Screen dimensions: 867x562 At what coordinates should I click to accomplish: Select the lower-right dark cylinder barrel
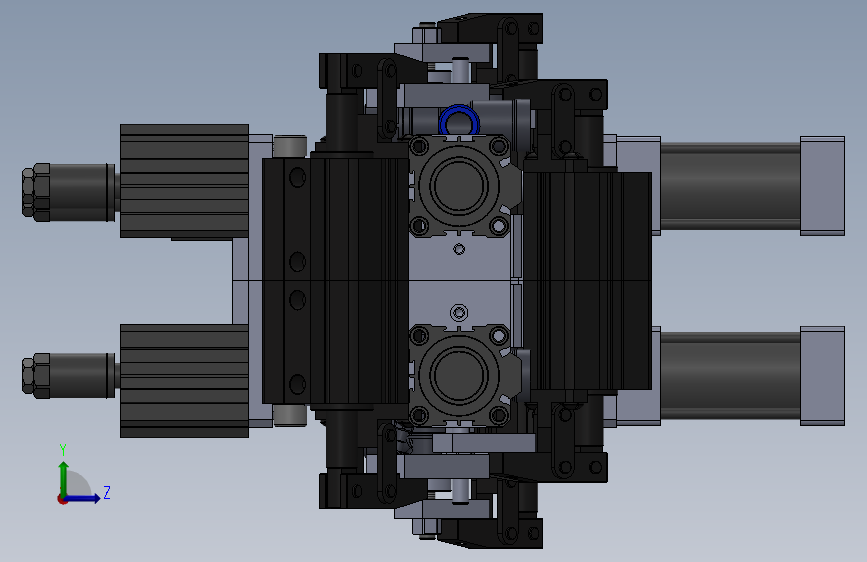click(730, 376)
